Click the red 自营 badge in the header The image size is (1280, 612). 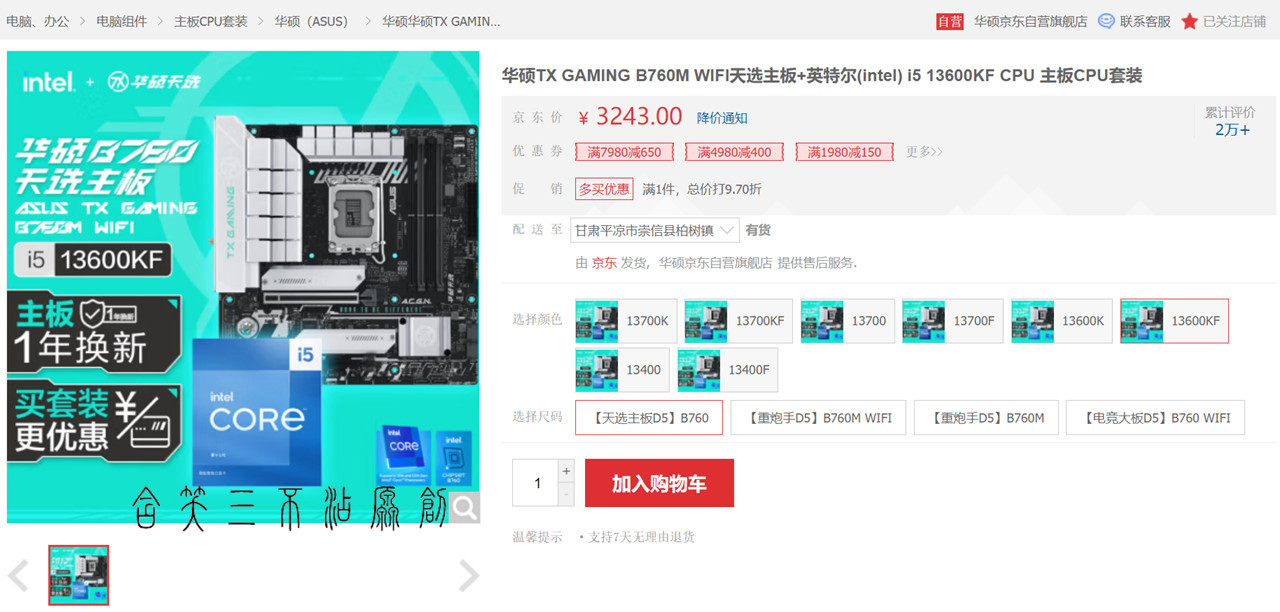tap(949, 20)
